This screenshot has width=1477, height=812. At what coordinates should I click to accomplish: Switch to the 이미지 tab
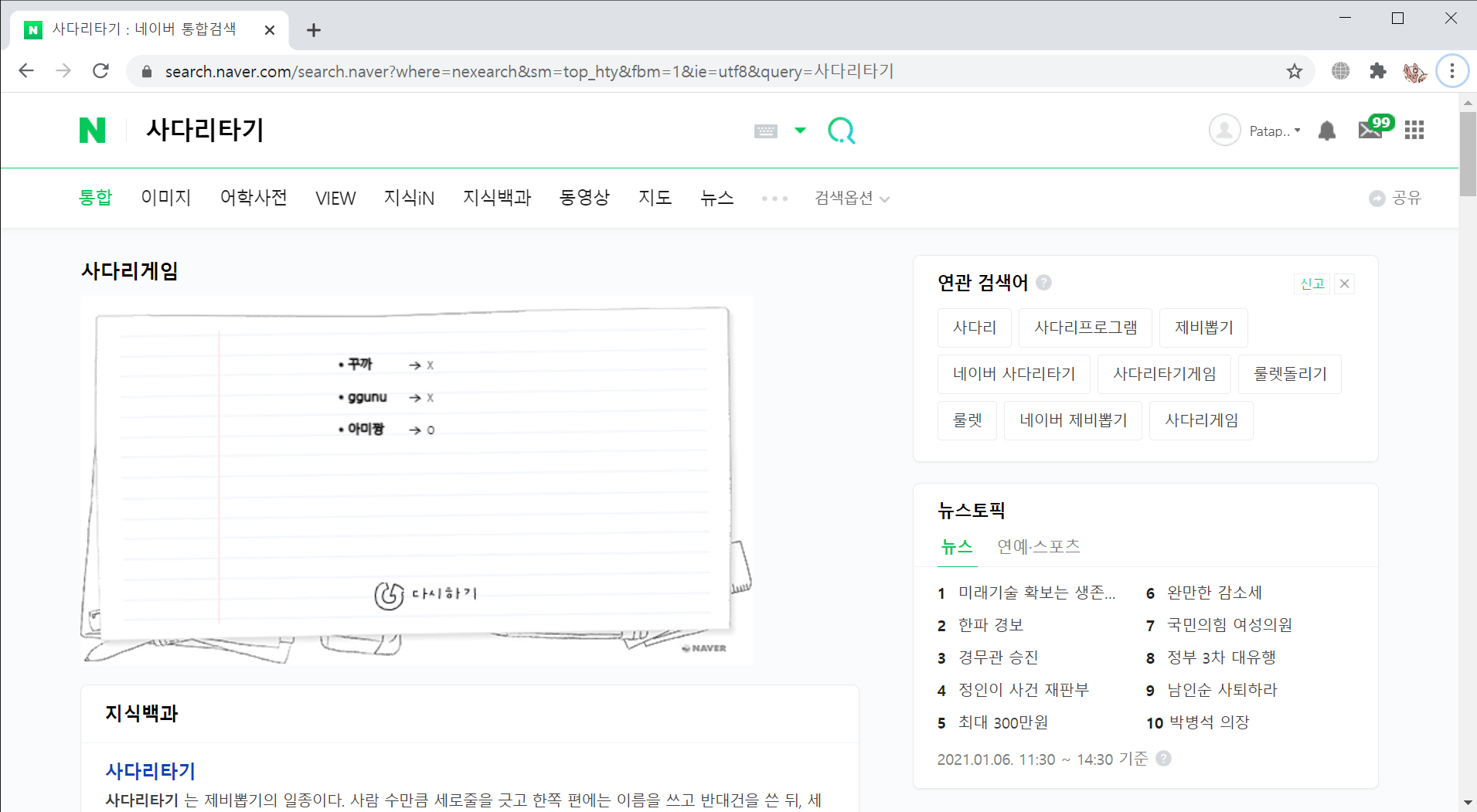click(166, 198)
